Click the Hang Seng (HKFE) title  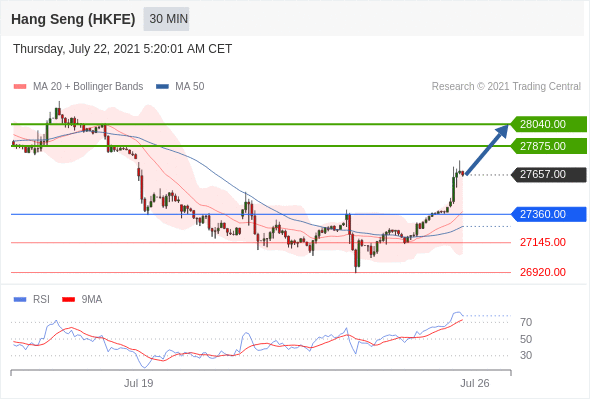click(x=73, y=19)
